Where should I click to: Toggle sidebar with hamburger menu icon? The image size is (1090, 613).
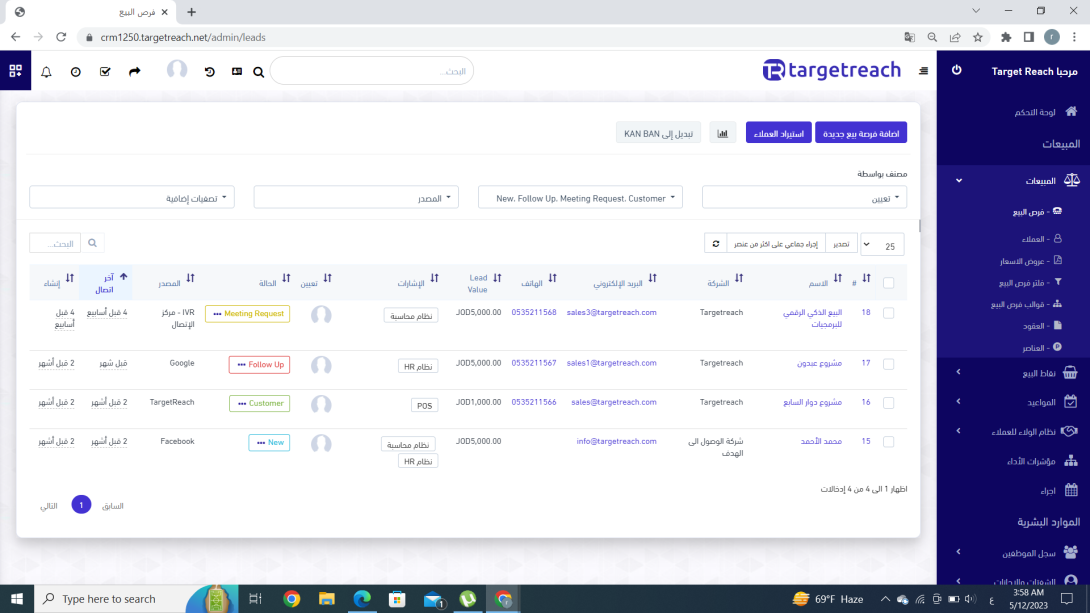(x=923, y=71)
